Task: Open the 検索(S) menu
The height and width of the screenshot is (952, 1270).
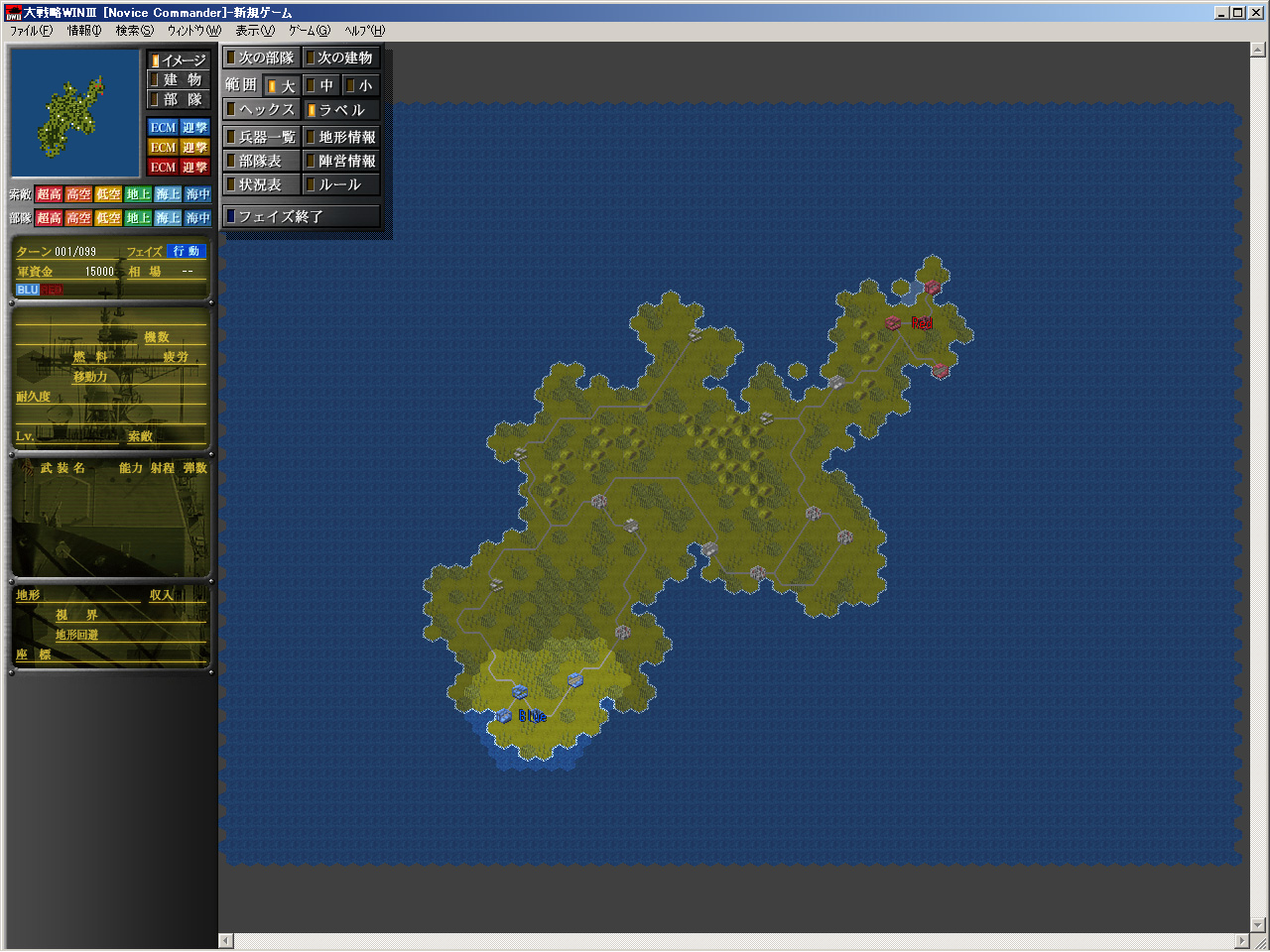Action: pyautogui.click(x=135, y=31)
